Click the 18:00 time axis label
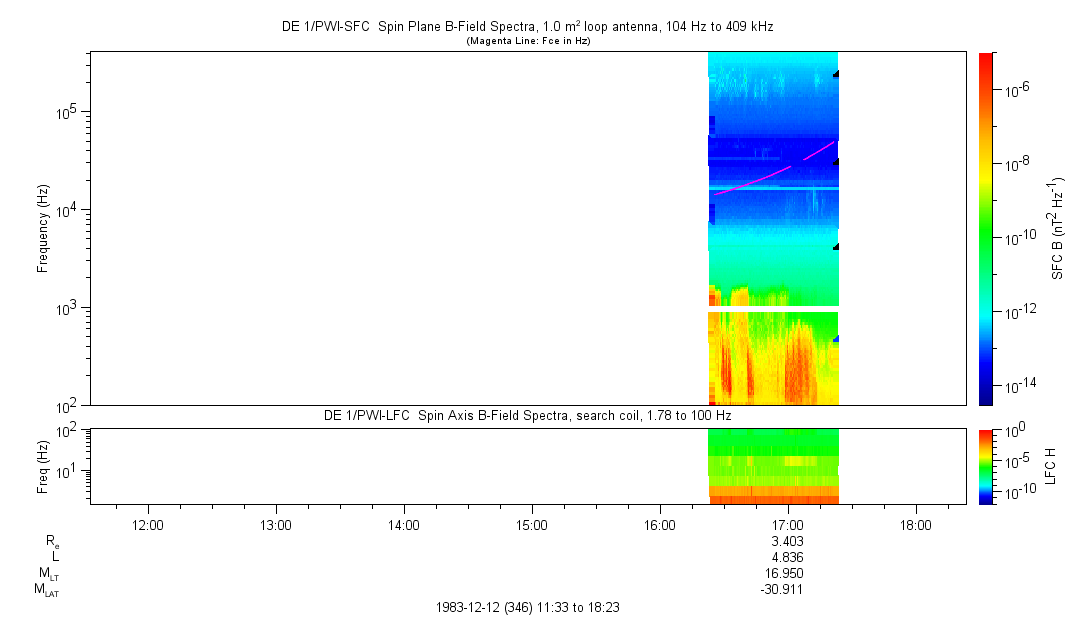The width and height of the screenshot is (1083, 620). [916, 524]
